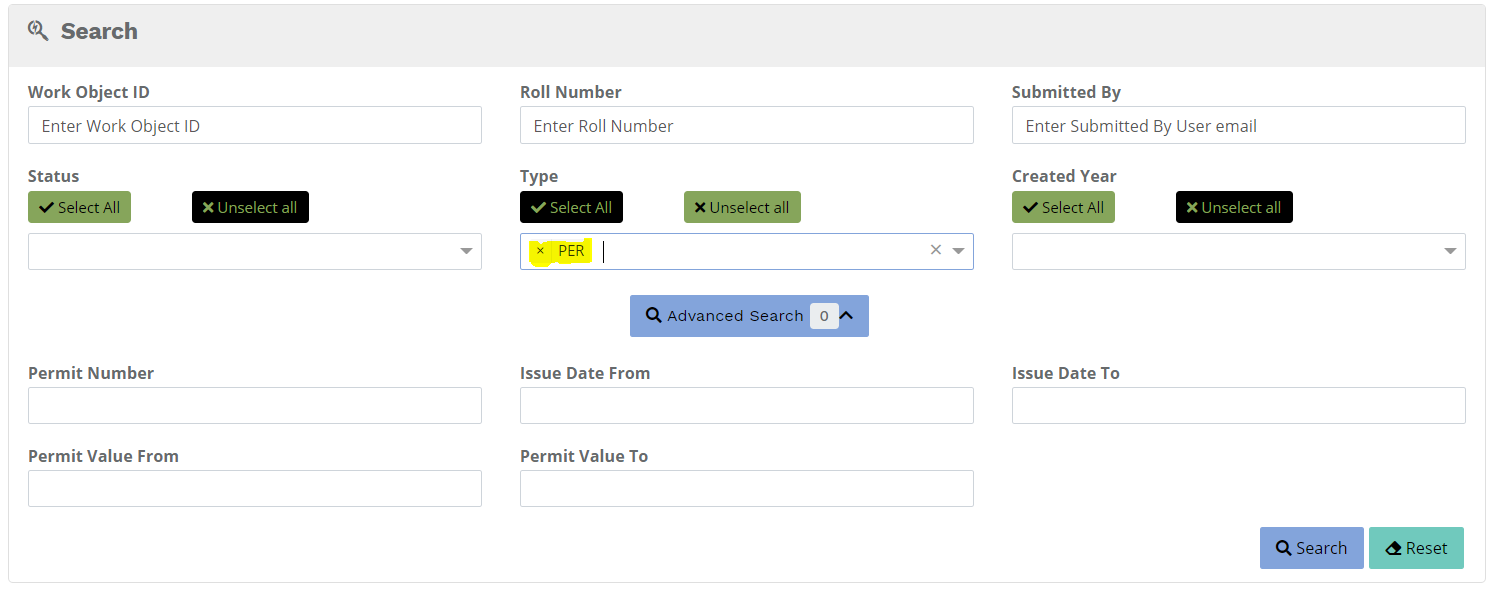Click Select All under Type

571,208
